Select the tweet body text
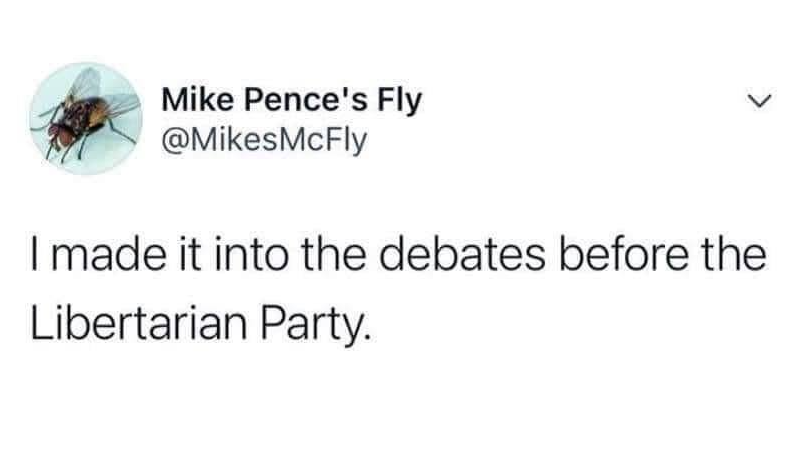 398,289
